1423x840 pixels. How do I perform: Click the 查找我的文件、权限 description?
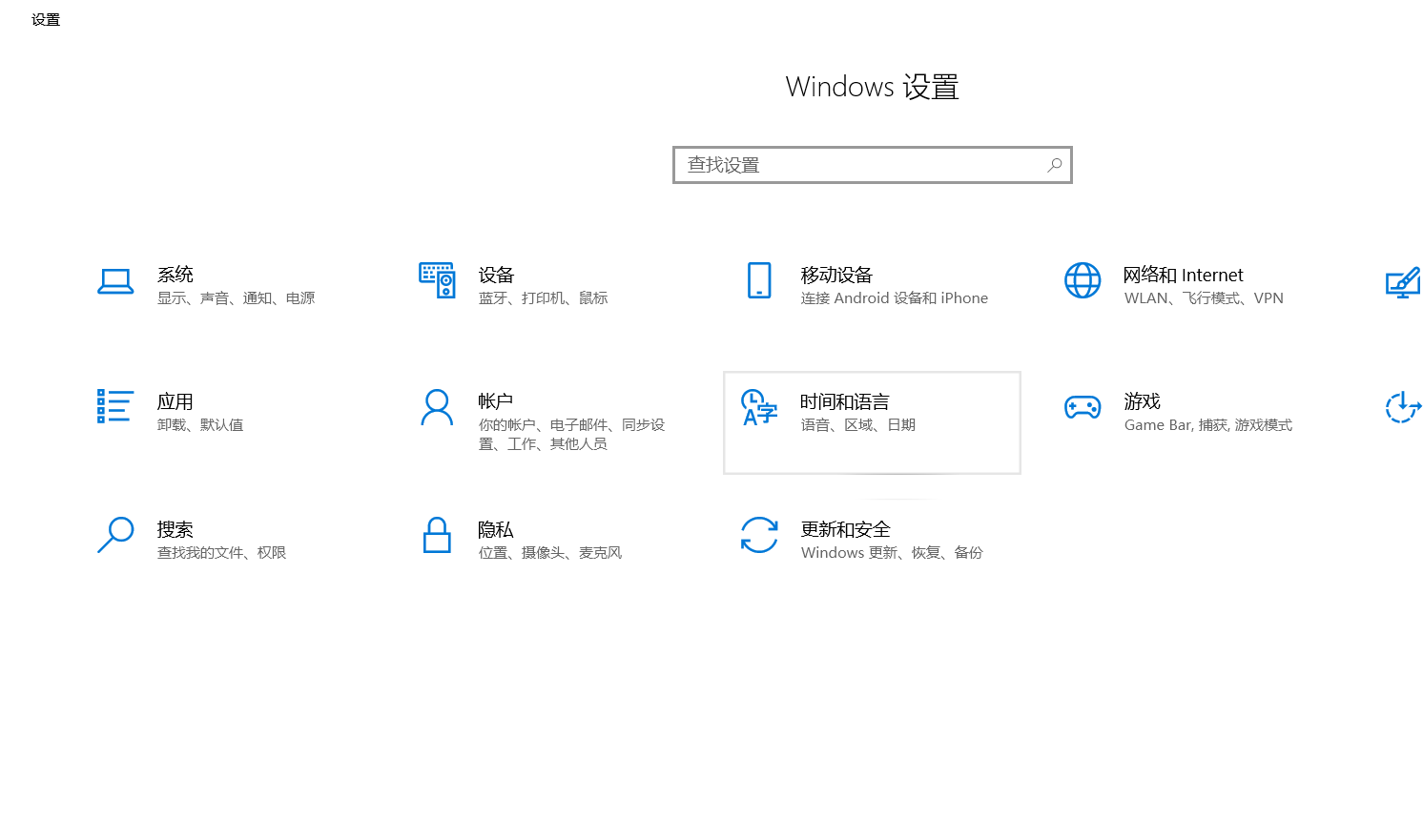(221, 553)
